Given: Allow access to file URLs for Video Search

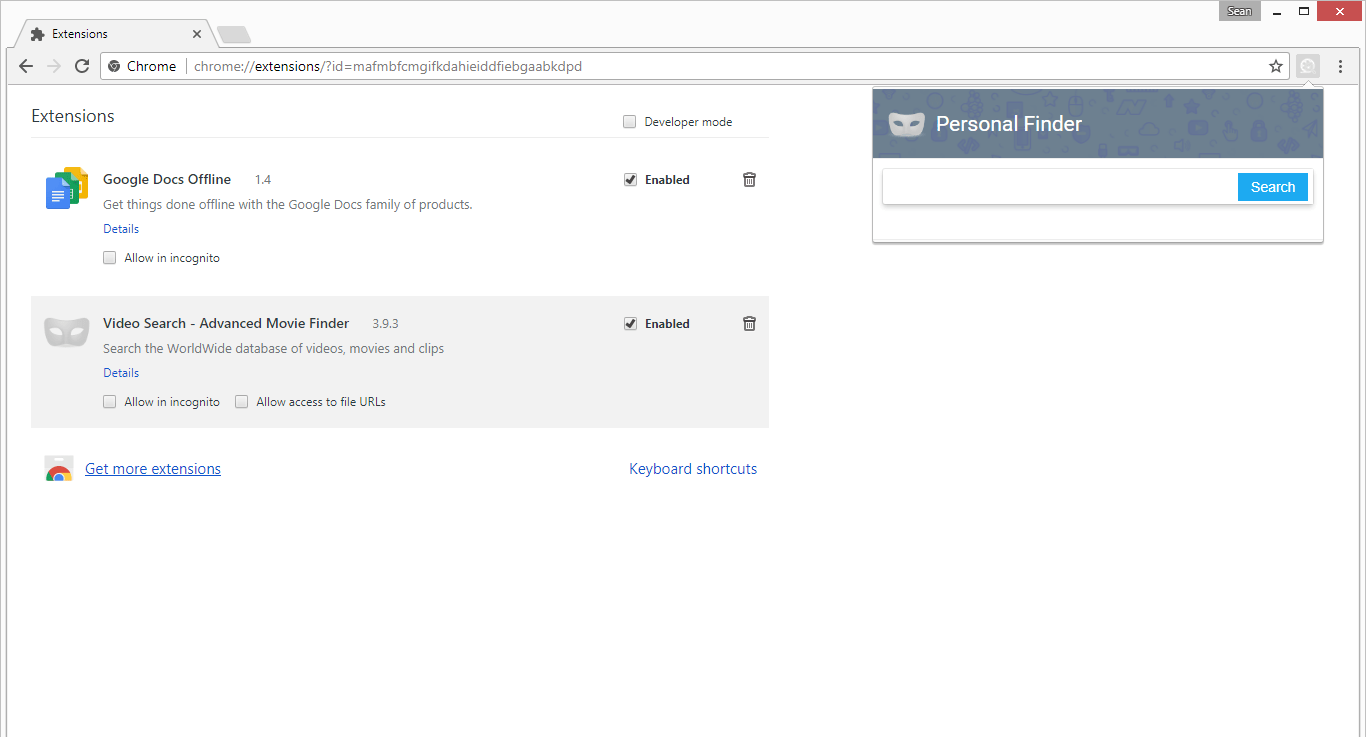Looking at the screenshot, I should 241,401.
